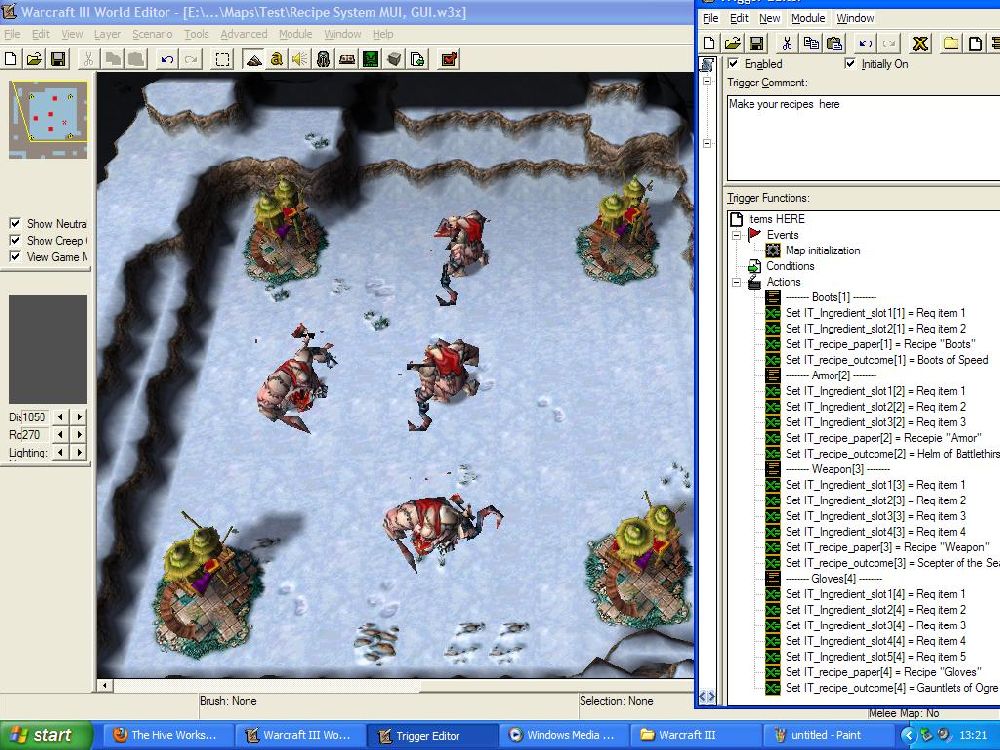Select the Map initialization event

click(823, 251)
